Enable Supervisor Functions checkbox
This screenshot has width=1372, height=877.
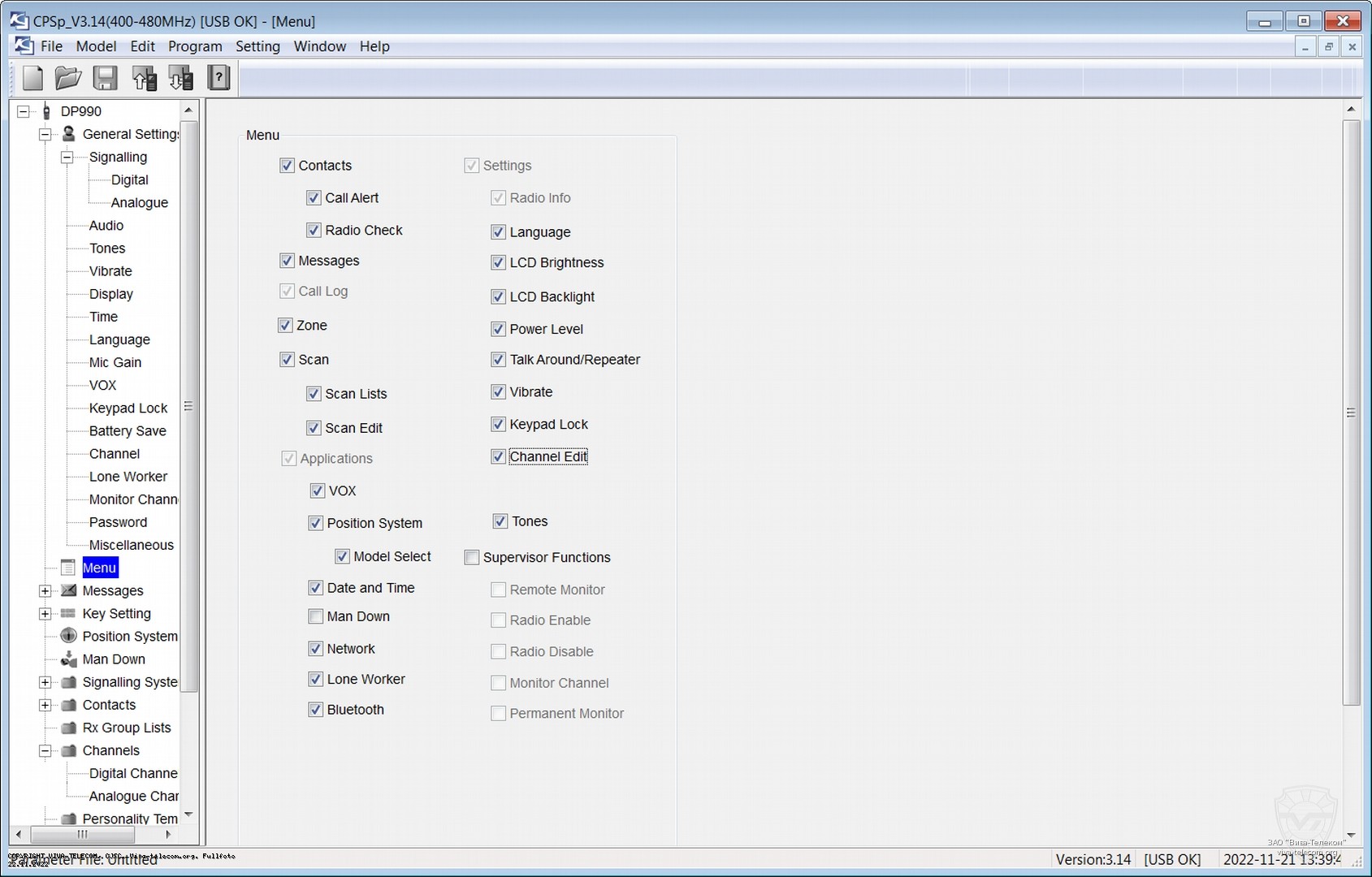[x=472, y=558]
